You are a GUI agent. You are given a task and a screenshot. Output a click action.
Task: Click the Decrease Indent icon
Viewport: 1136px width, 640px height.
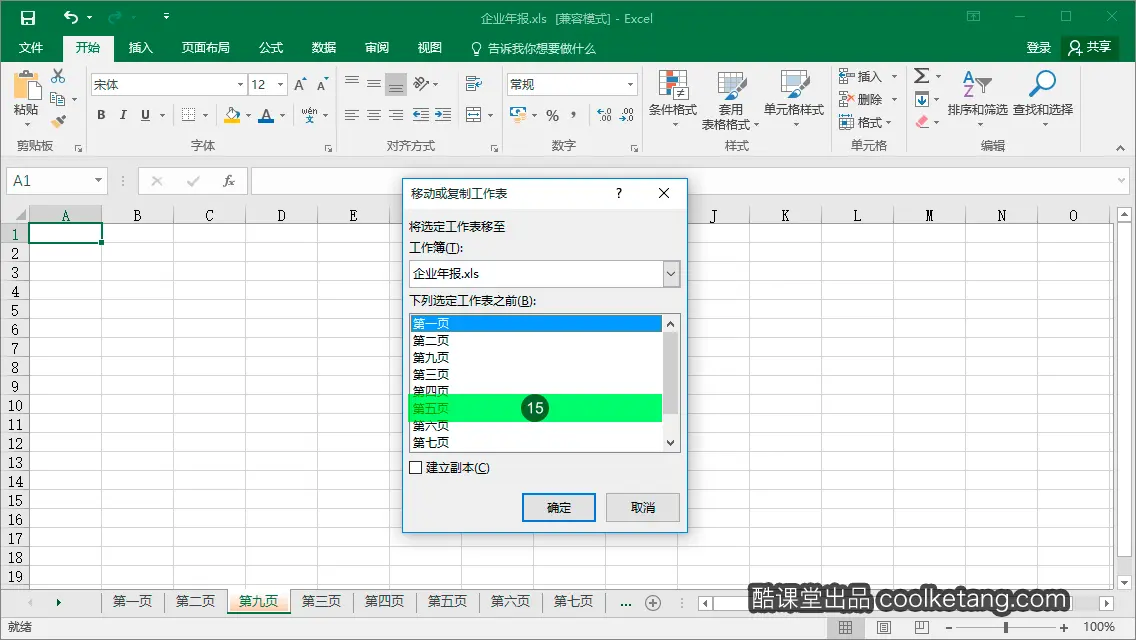coord(420,115)
